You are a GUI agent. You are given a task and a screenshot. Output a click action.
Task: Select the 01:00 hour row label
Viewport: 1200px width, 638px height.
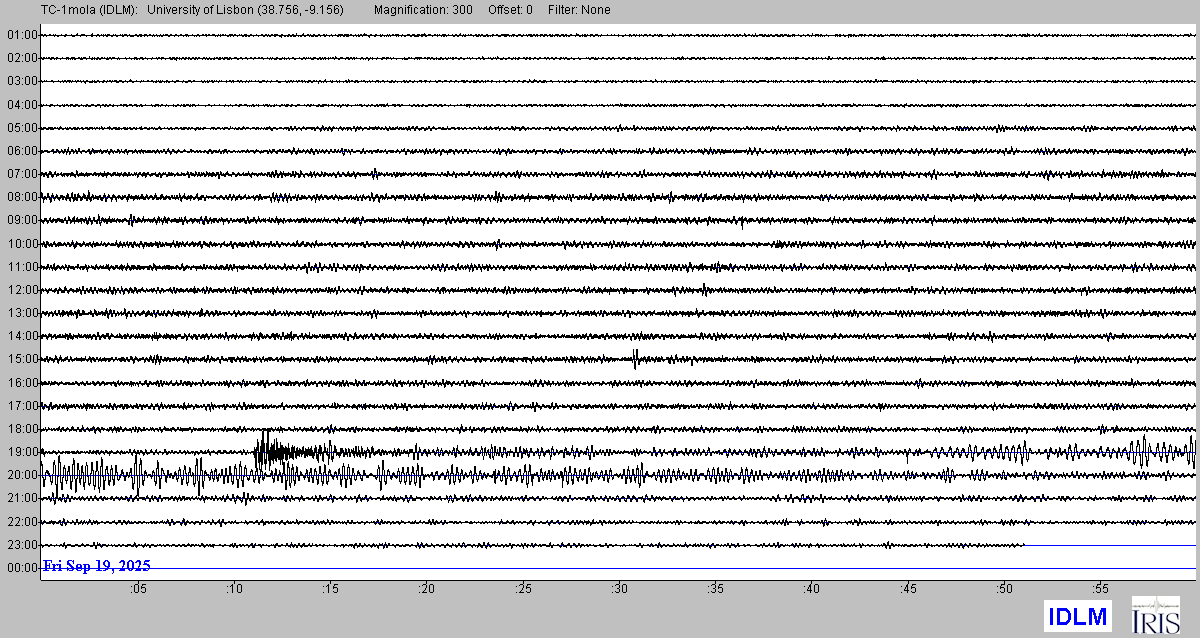[x=22, y=35]
